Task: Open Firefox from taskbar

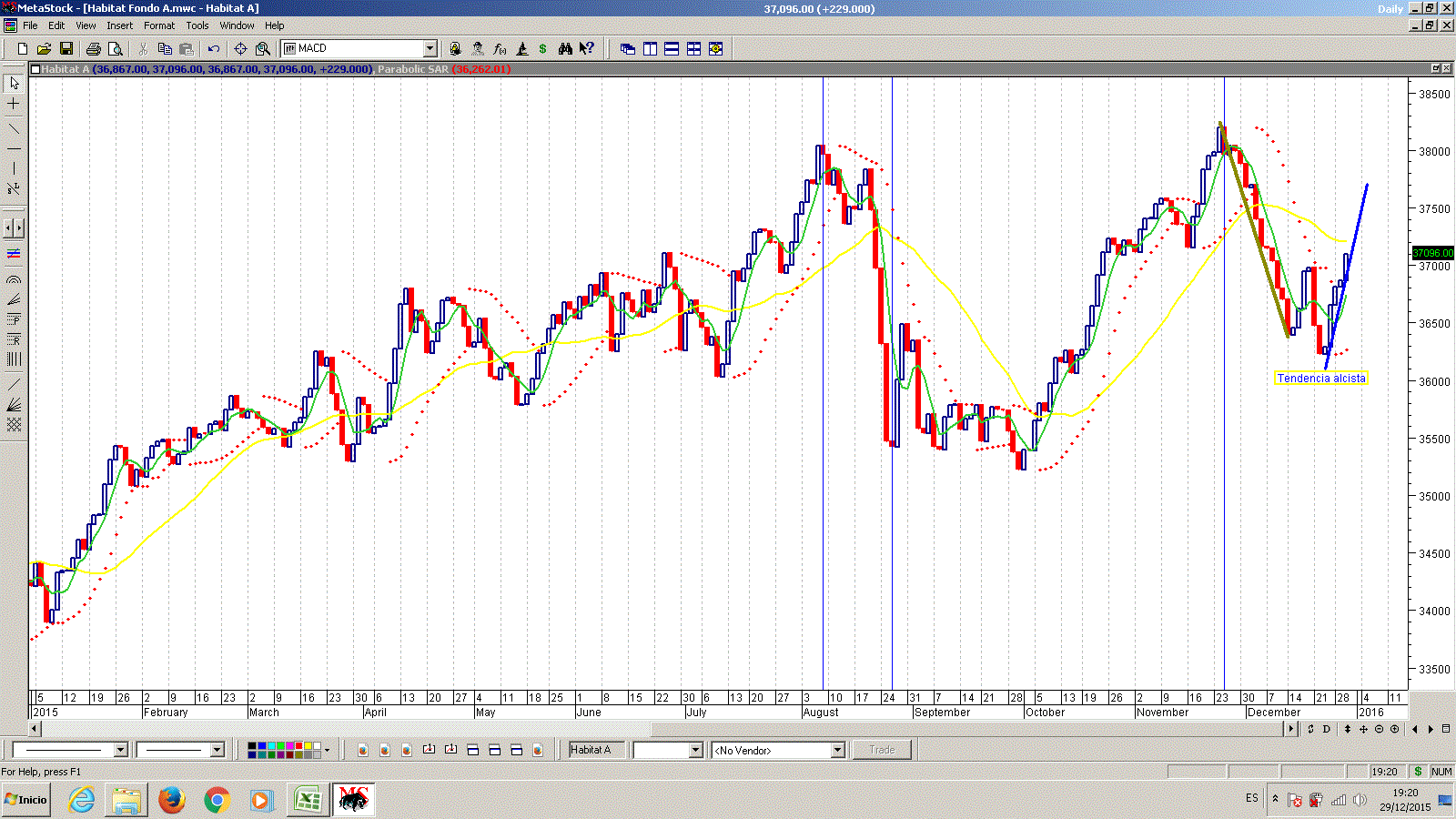Action: 171,800
